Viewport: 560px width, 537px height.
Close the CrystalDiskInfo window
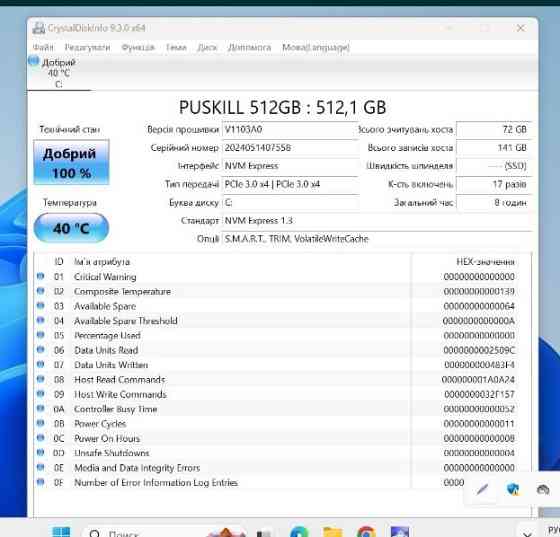(x=521, y=28)
